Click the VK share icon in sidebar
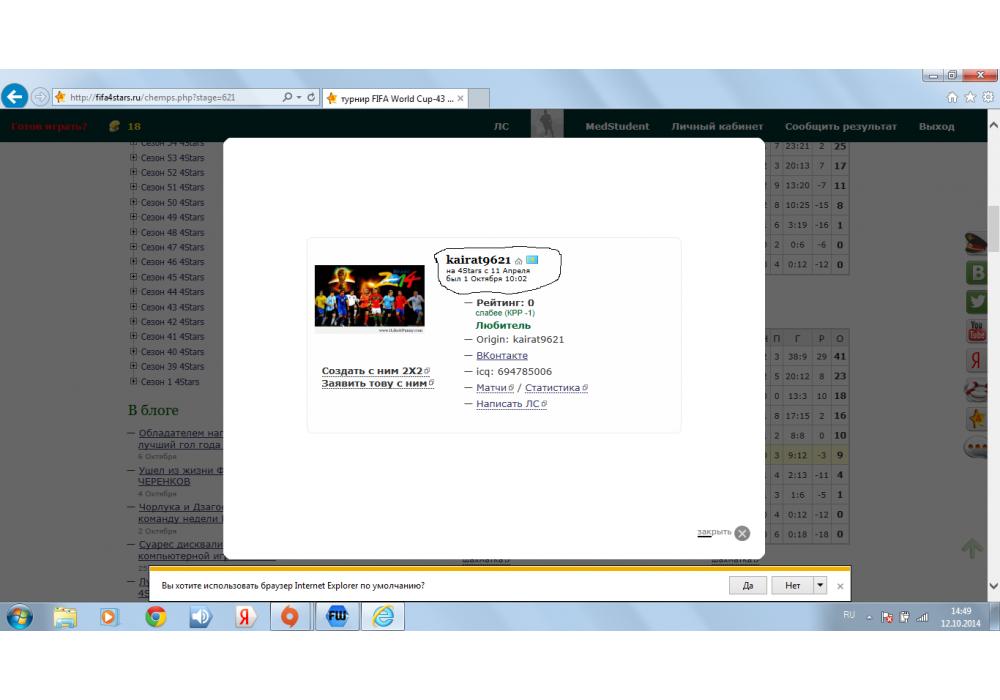The width and height of the screenshot is (1000, 700). pos(977,272)
